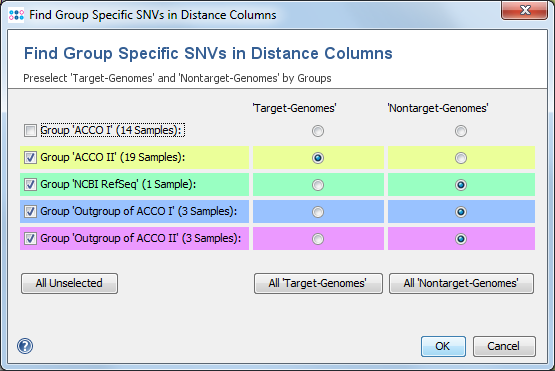Click All 'Target-Genomes' button
555x371 pixels.
pos(318,283)
